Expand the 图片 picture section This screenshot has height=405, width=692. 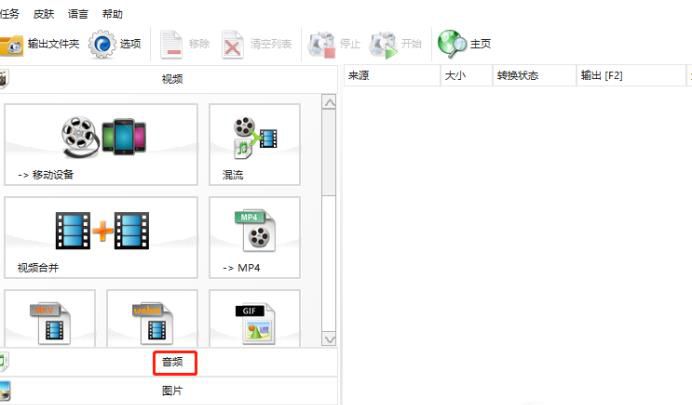(x=172, y=391)
